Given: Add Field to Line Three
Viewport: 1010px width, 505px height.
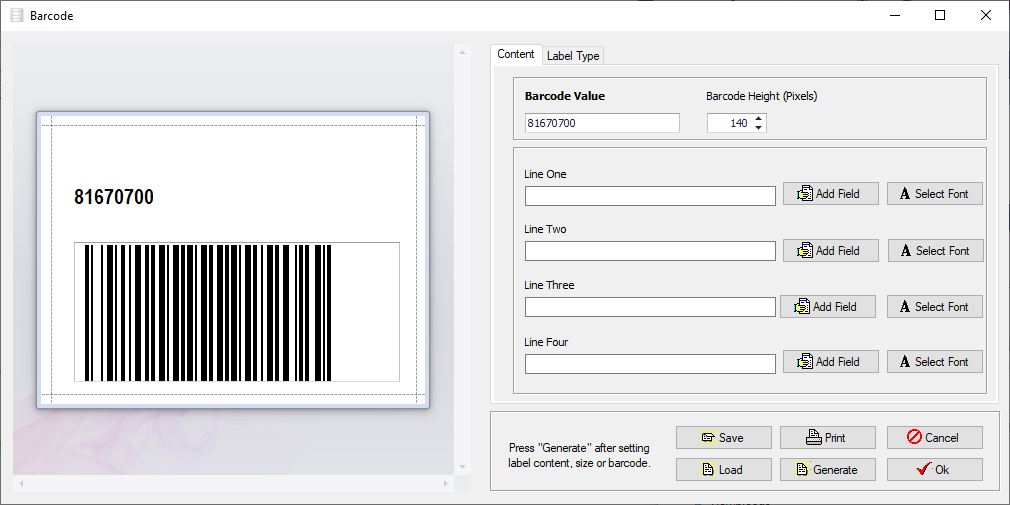Looking at the screenshot, I should click(828, 307).
